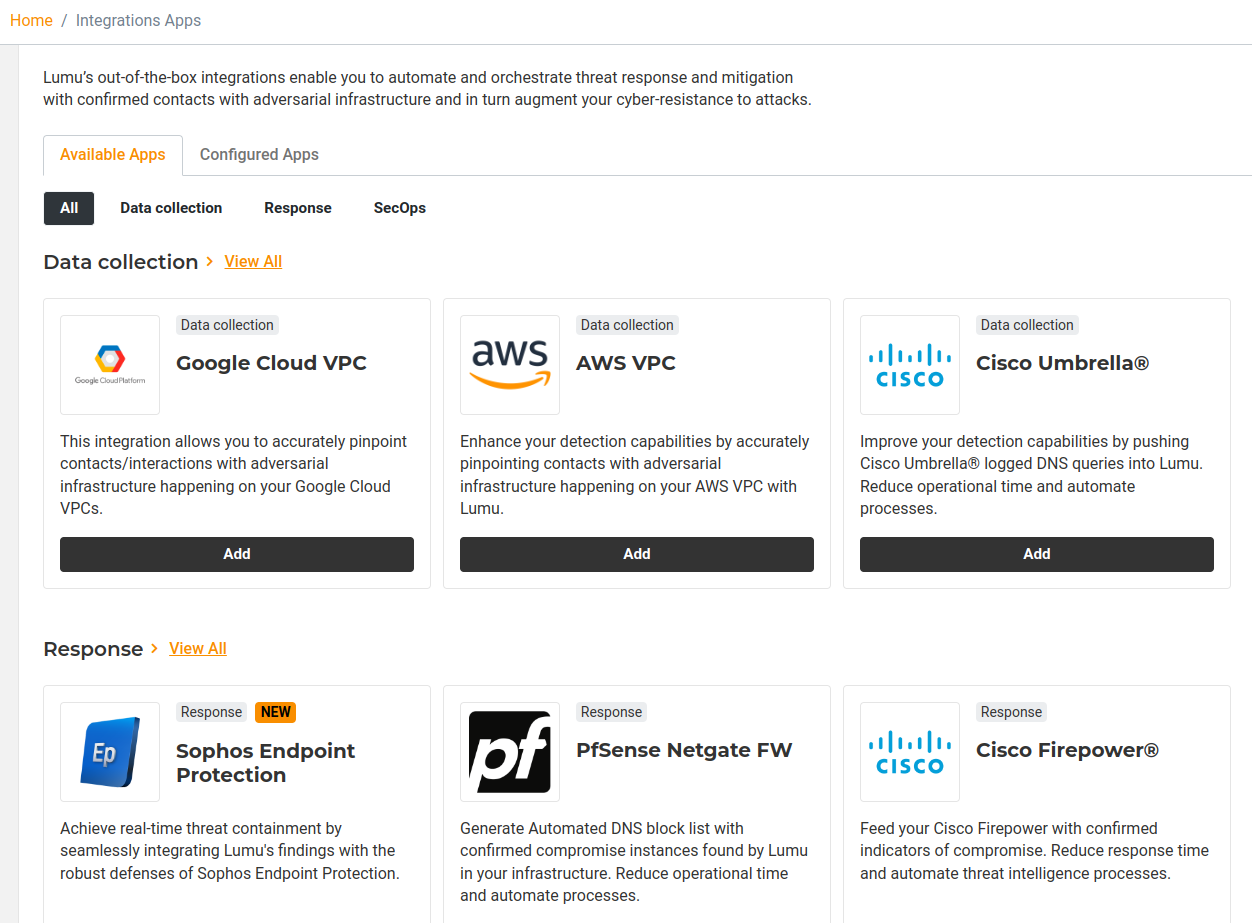The height and width of the screenshot is (923, 1252).
Task: Click the Sophos Endpoint Protection logo
Action: (x=110, y=751)
